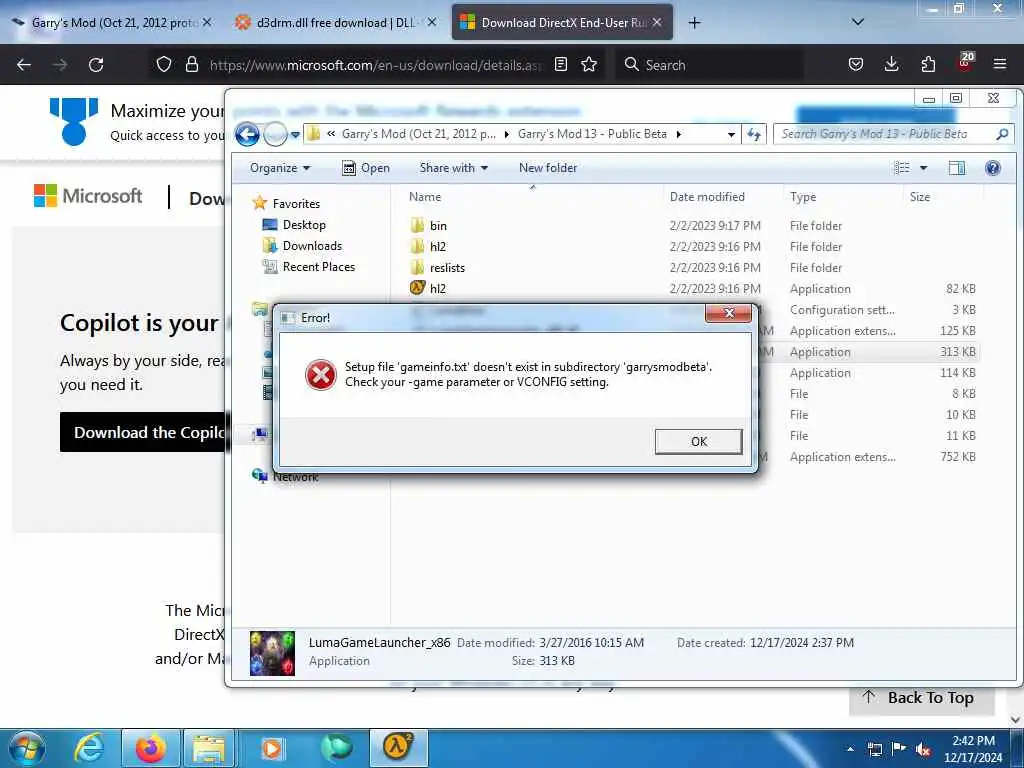Open the list all tabs dropdown
Screen dimensions: 1024x768
click(858, 22)
